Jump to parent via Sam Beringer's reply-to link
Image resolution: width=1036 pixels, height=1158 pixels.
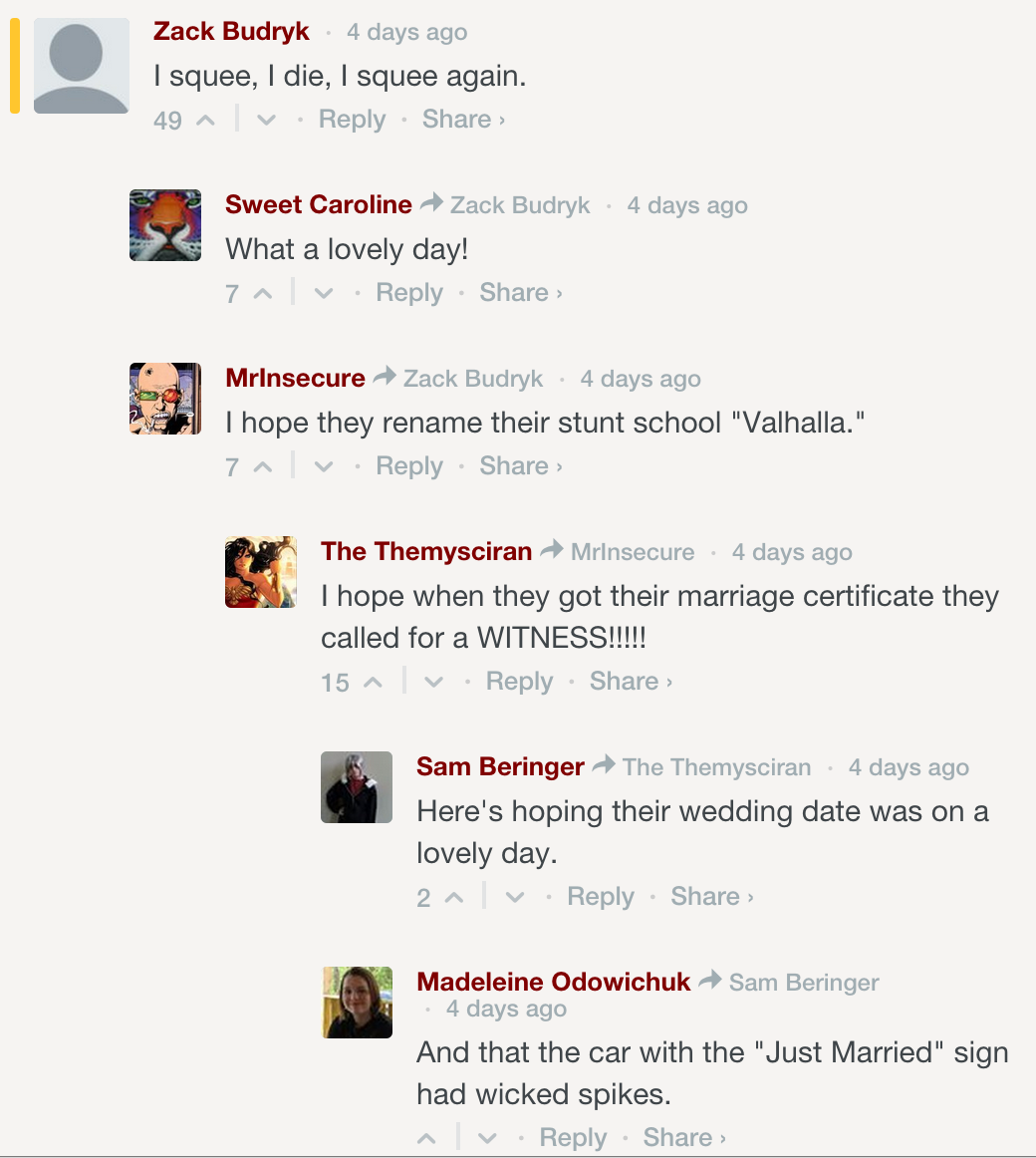716,767
